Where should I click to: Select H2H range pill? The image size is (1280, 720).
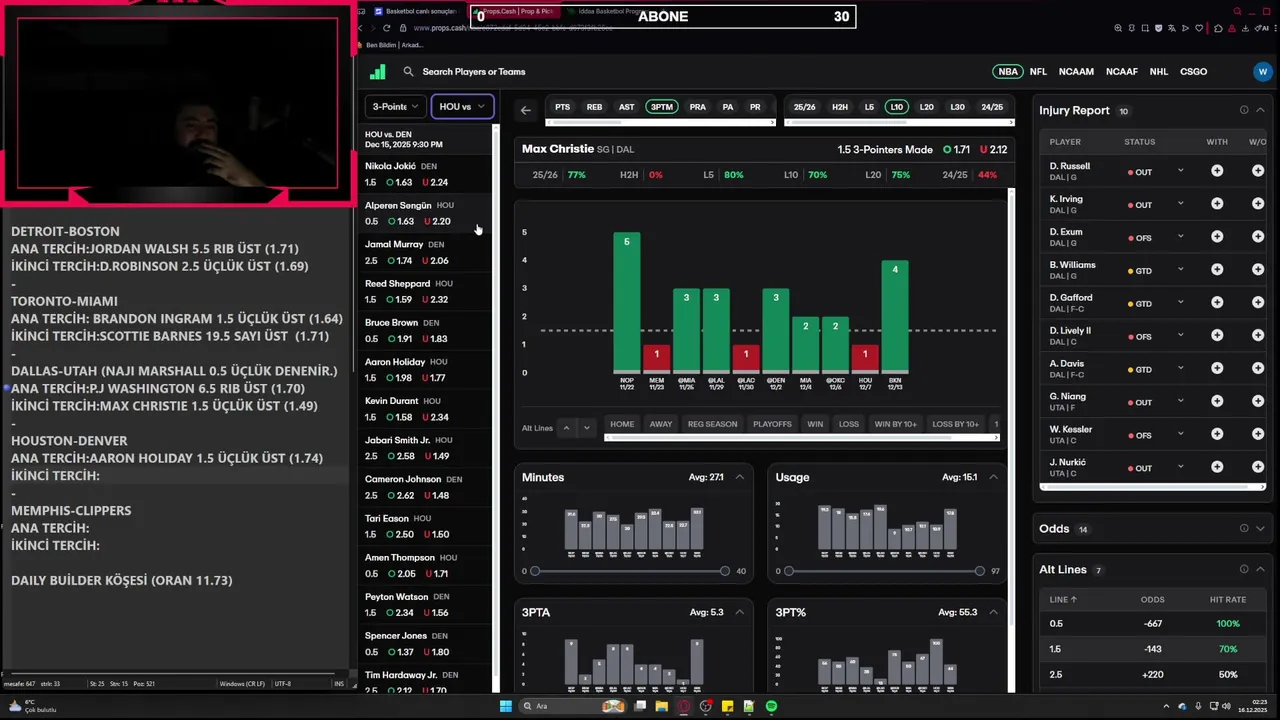tap(840, 107)
